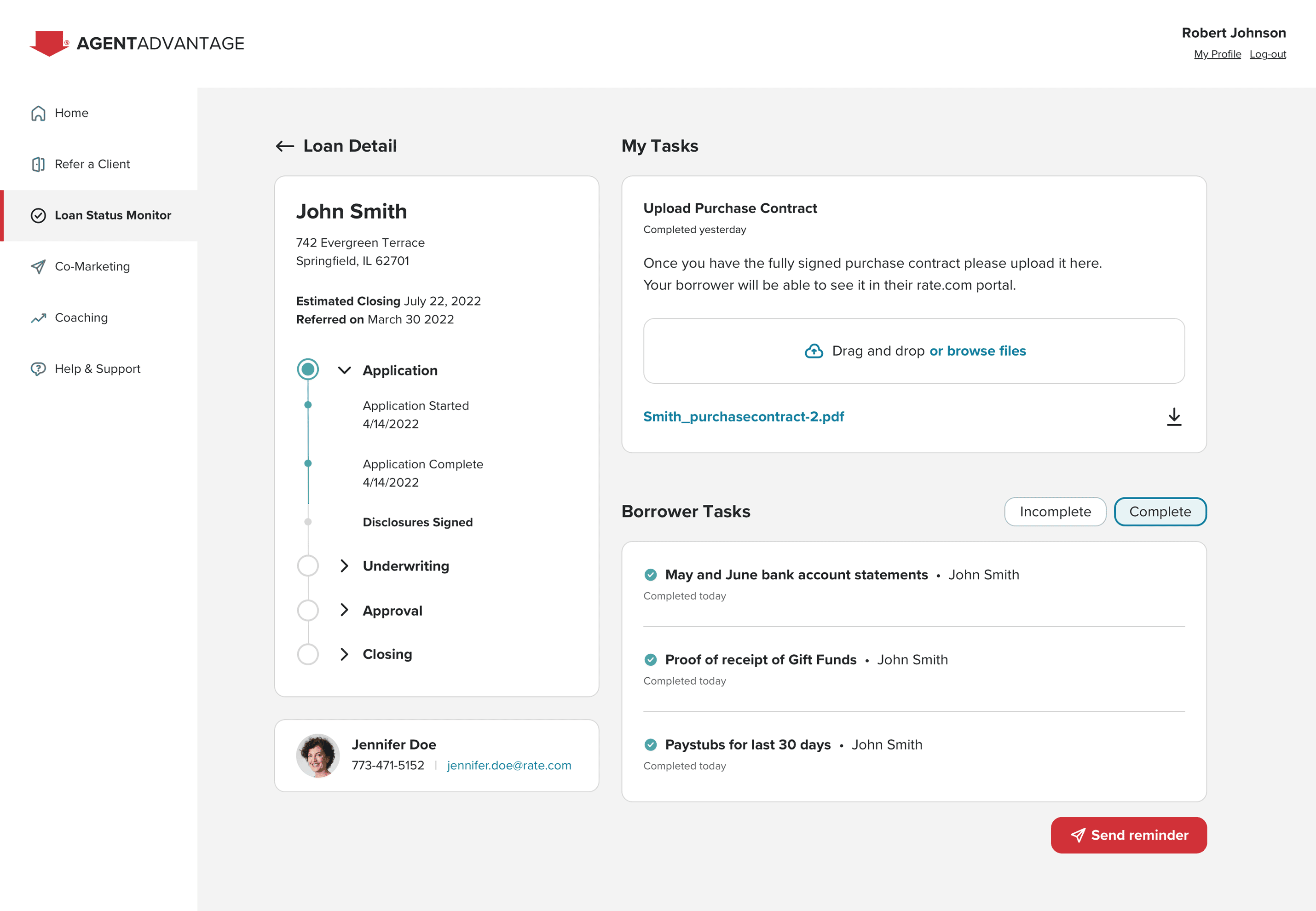Click the John Smith borrower name heading

point(352,212)
